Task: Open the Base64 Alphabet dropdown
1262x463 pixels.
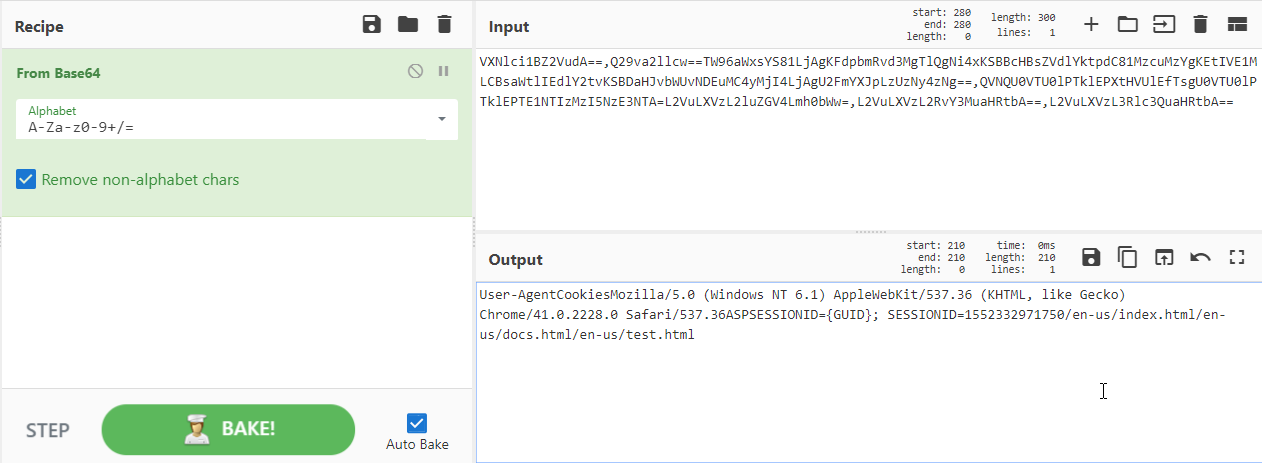Action: [x=442, y=119]
